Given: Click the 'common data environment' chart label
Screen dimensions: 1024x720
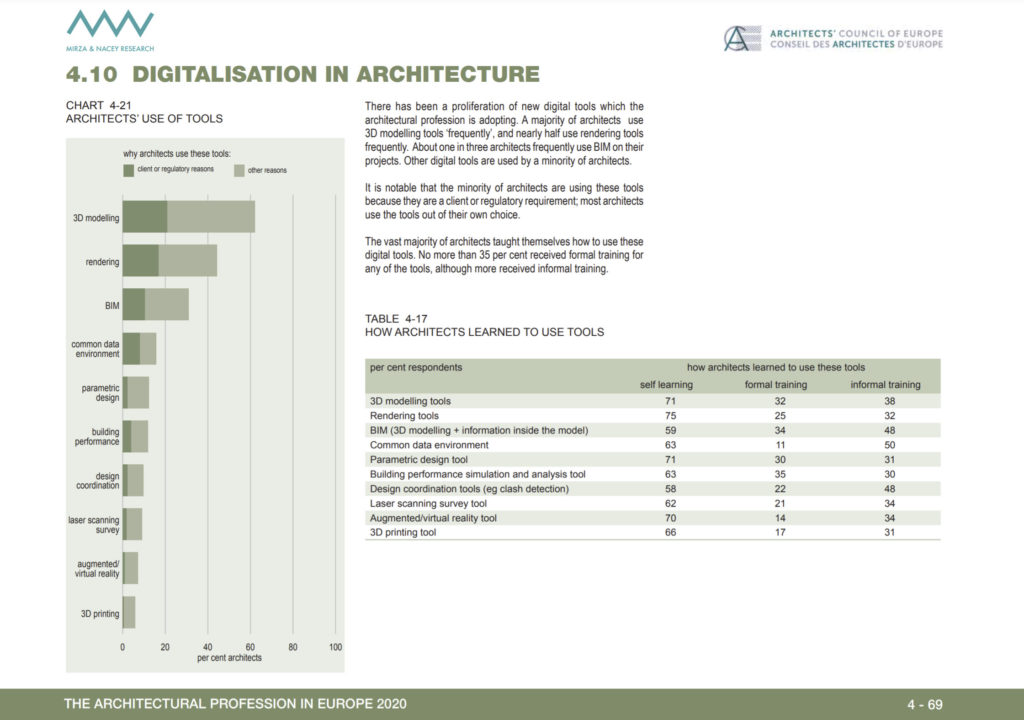Looking at the screenshot, I should (95, 349).
